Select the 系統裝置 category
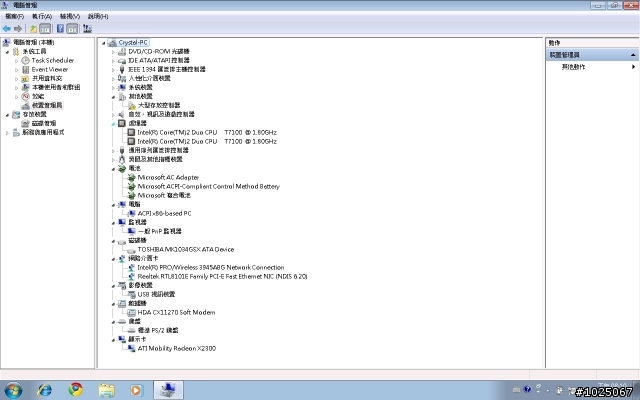640x400 pixels. click(x=140, y=87)
